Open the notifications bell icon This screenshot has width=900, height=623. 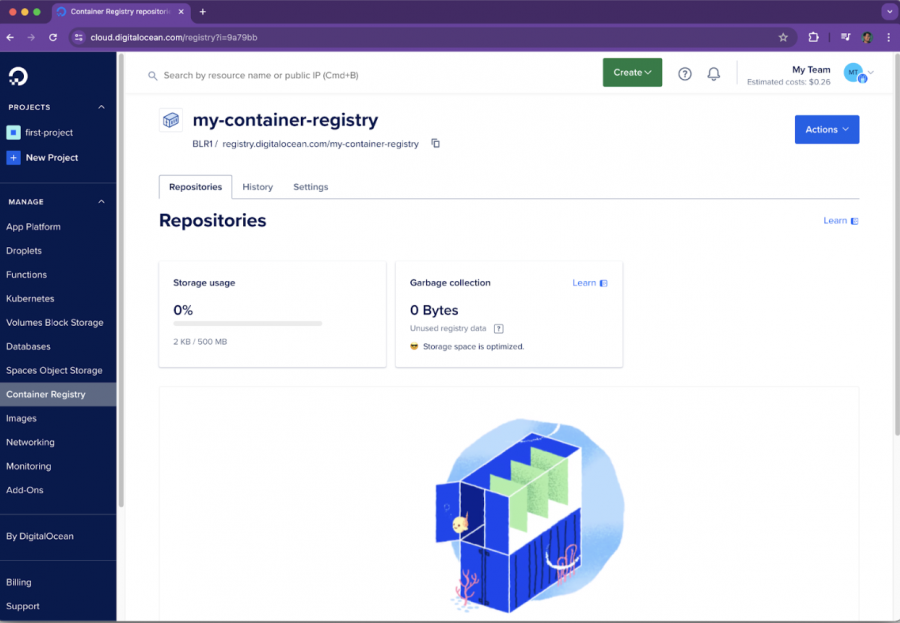(714, 73)
